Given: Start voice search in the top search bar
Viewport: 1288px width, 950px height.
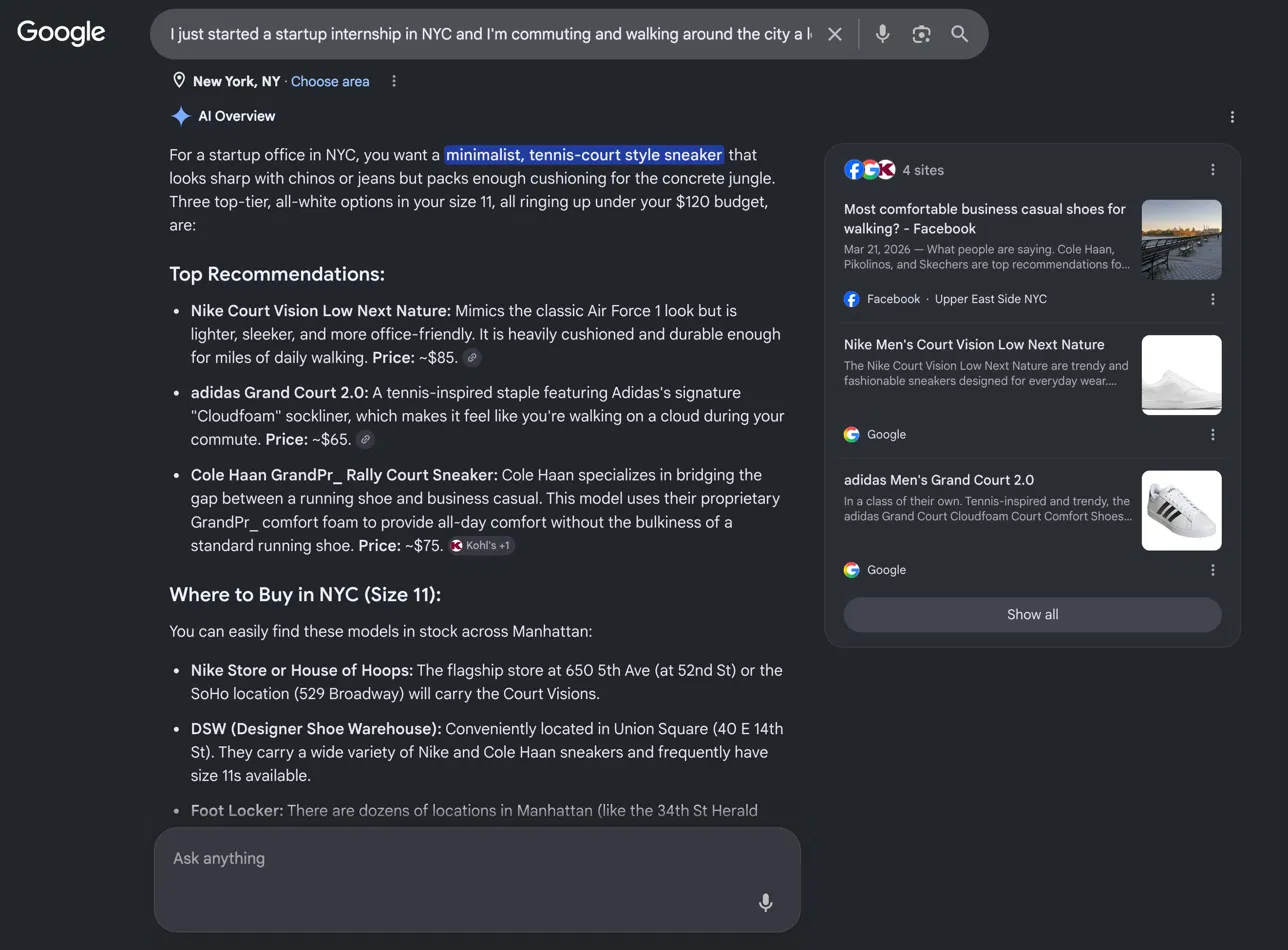Looking at the screenshot, I should [x=882, y=34].
